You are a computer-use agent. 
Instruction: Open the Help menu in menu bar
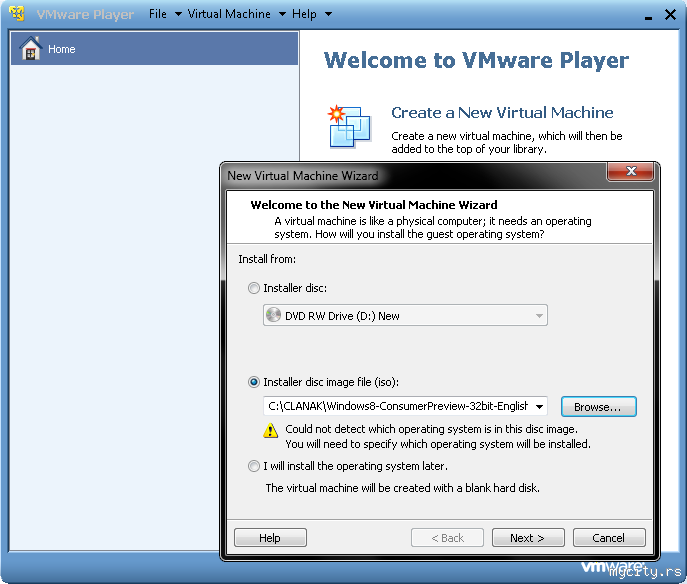304,14
